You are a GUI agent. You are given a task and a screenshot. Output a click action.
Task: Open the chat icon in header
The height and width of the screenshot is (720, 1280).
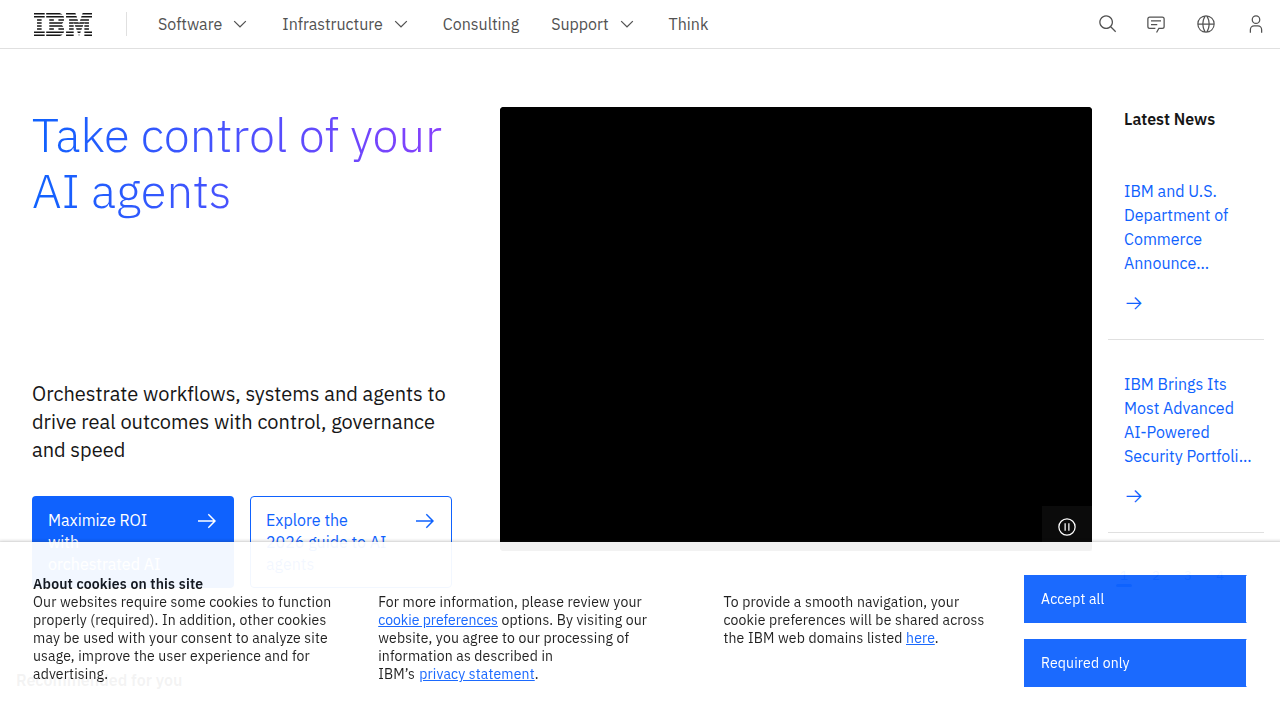[1156, 24]
